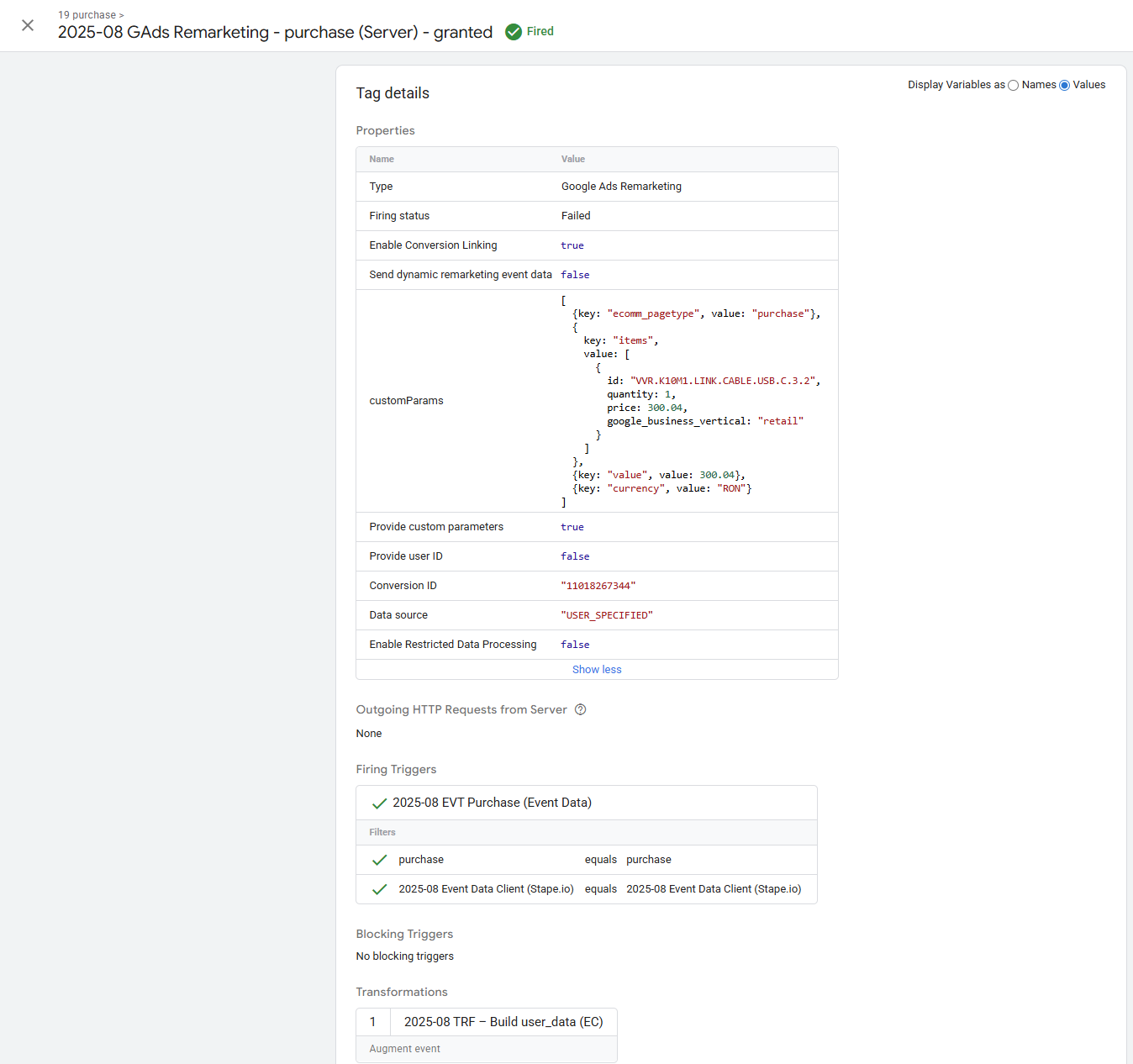Click checkmark beside 2025-08 EVT Purchase trigger

(379, 803)
